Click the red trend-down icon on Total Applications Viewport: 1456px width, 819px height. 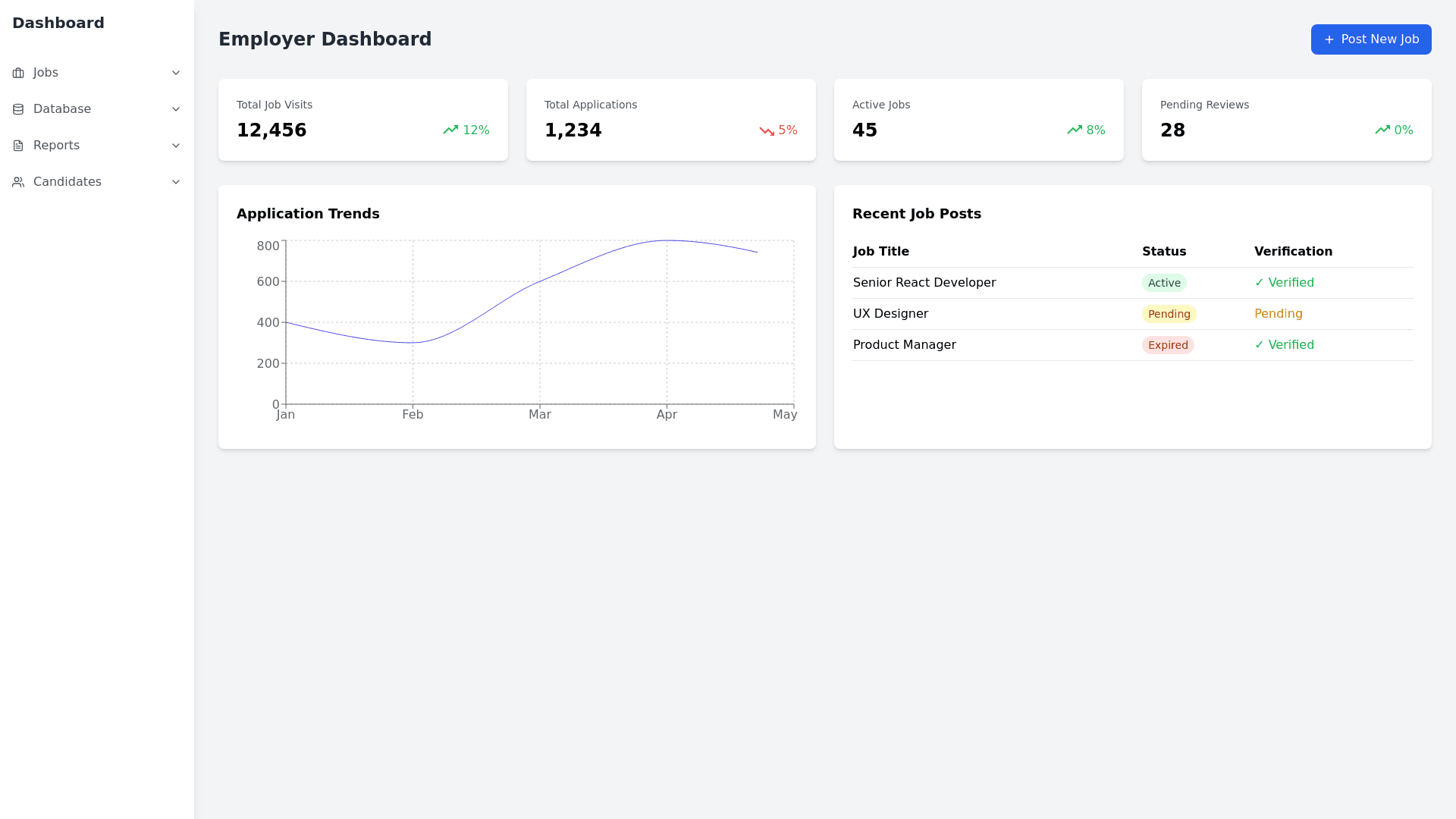767,130
